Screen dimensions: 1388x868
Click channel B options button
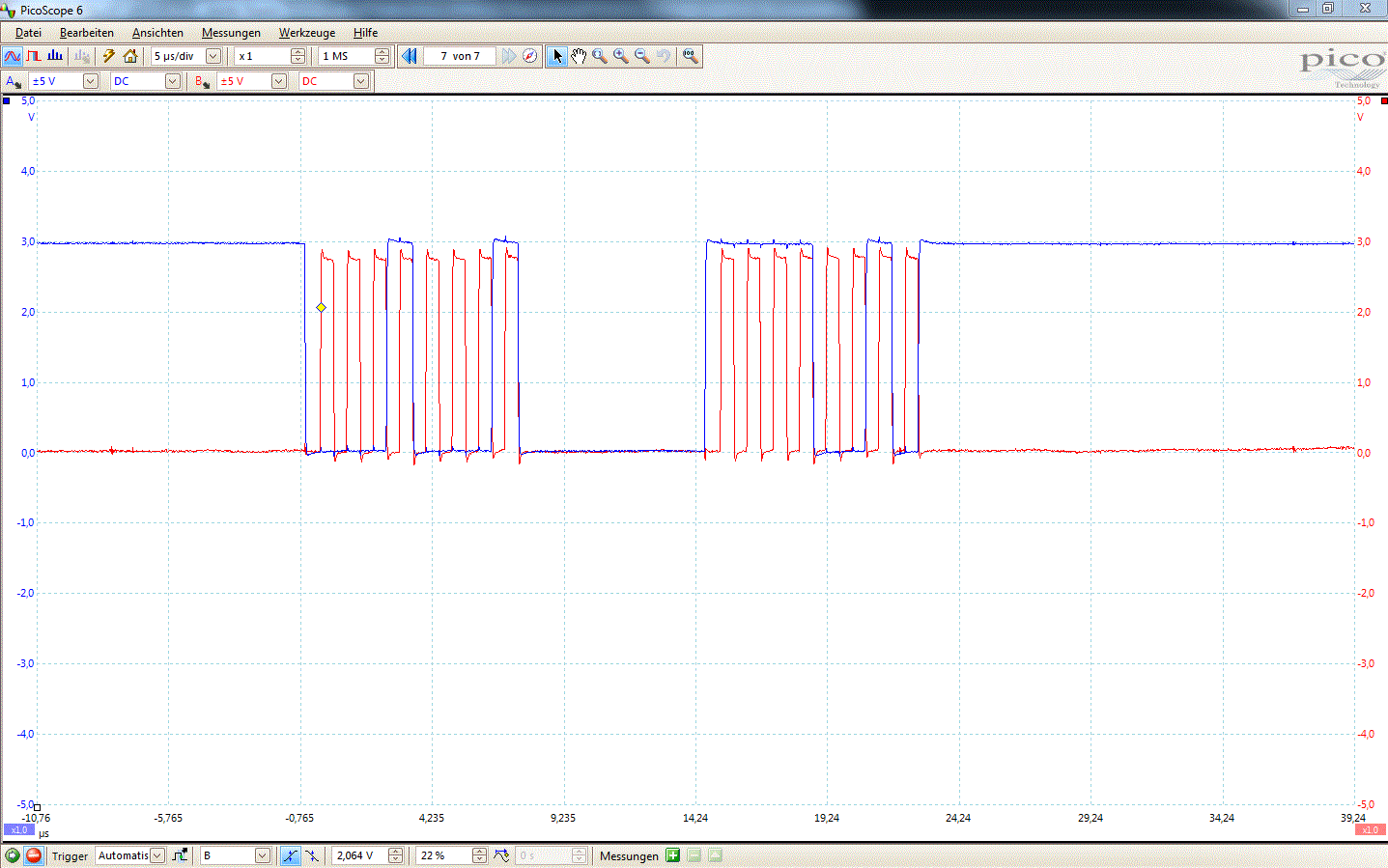click(202, 81)
